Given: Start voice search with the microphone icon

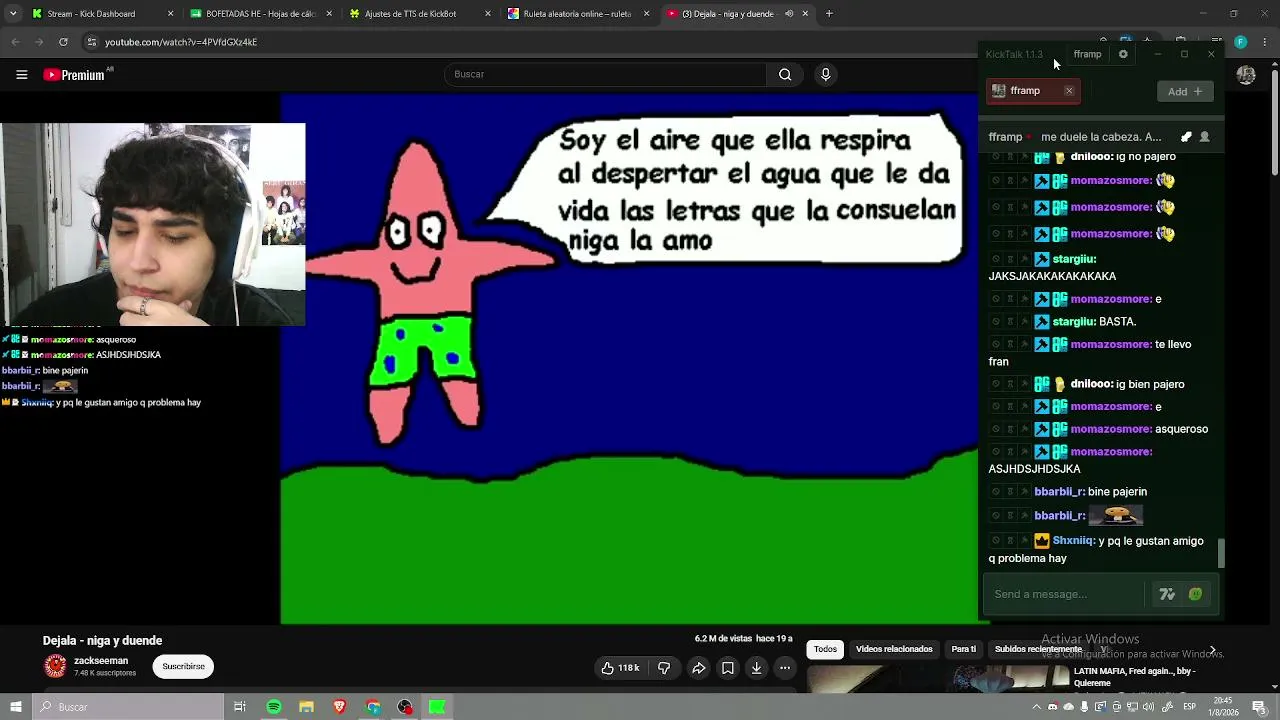Looking at the screenshot, I should [x=825, y=74].
